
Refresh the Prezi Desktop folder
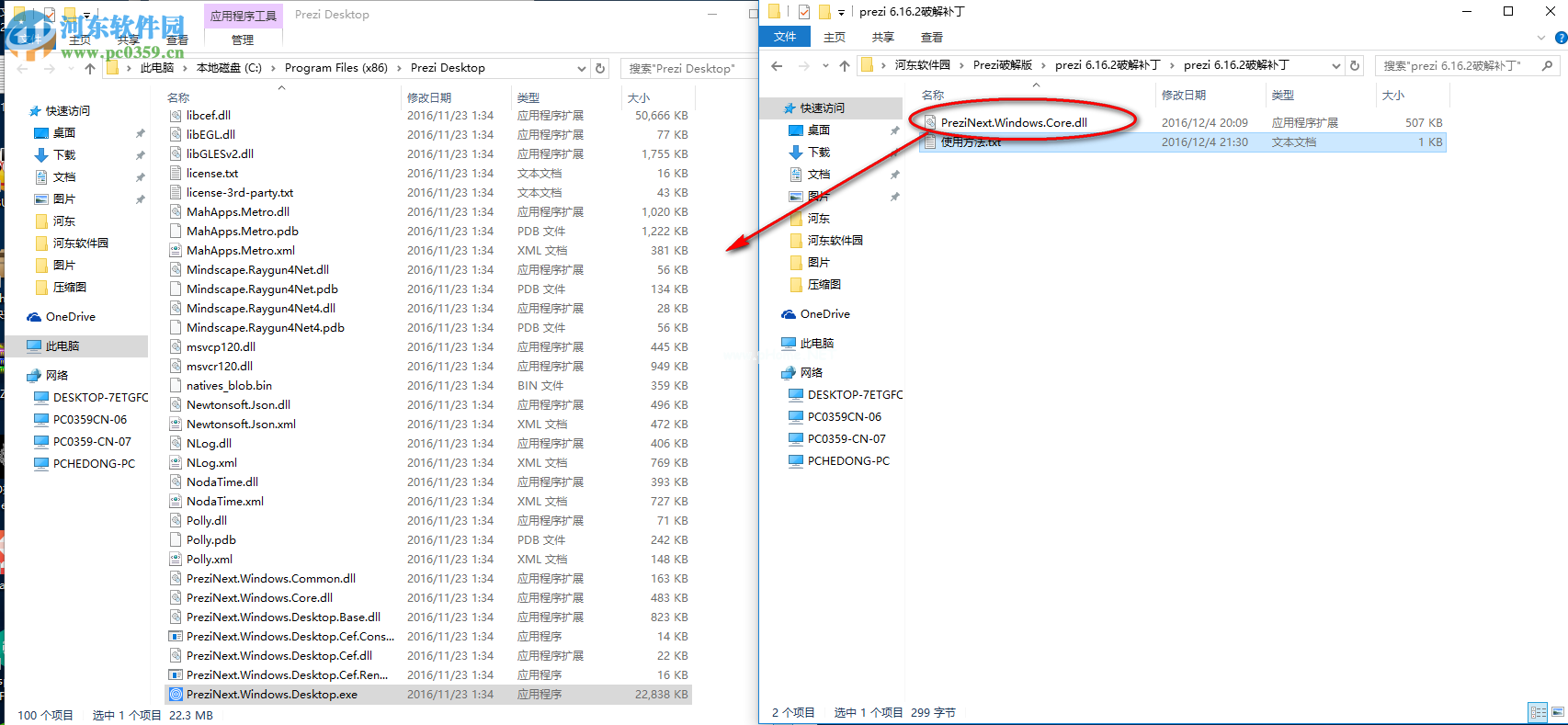pos(600,68)
